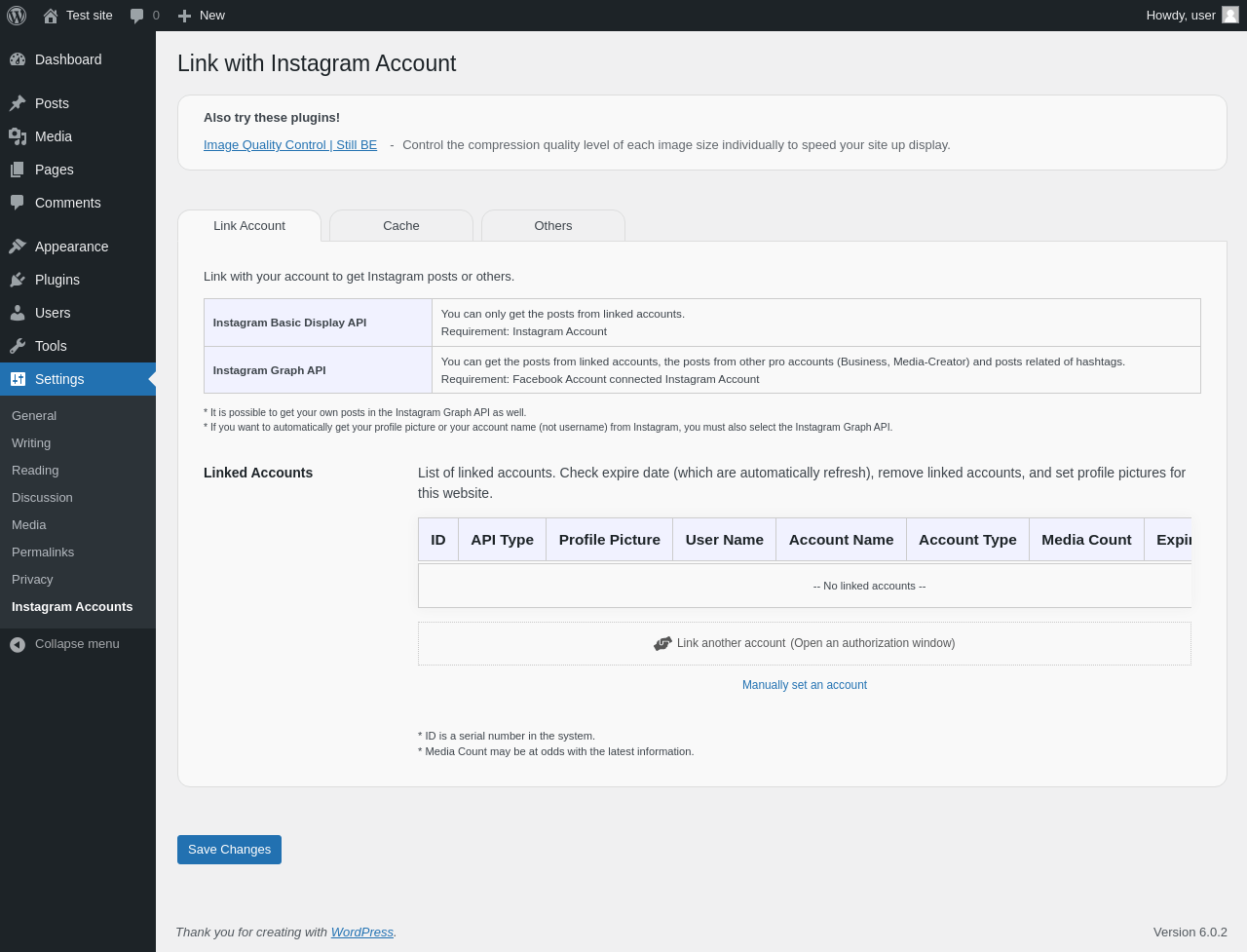This screenshot has width=1247, height=952.
Task: Click Manually set an account link
Action: tap(805, 685)
